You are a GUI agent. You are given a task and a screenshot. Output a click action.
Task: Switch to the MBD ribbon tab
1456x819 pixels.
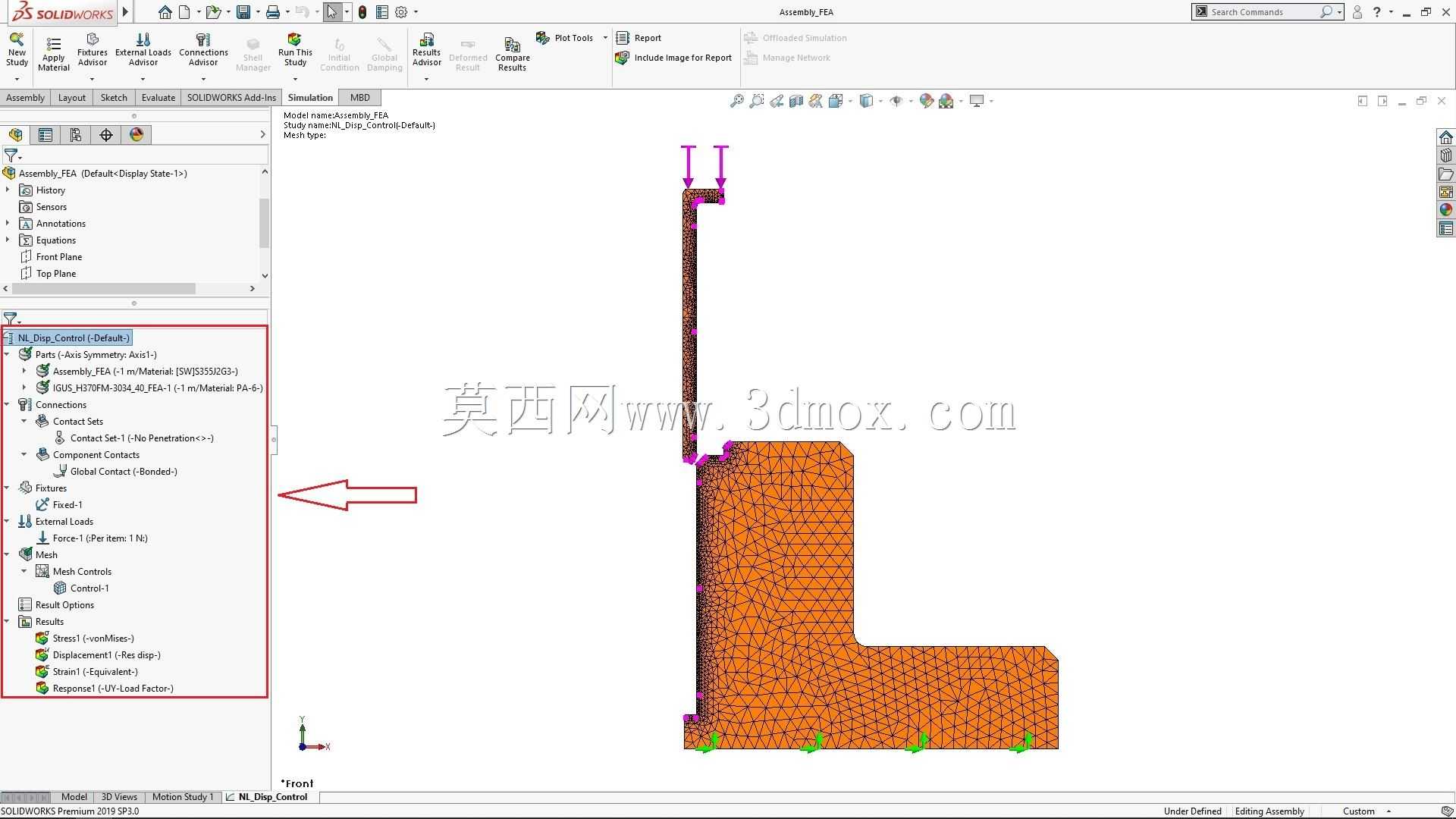coord(360,98)
